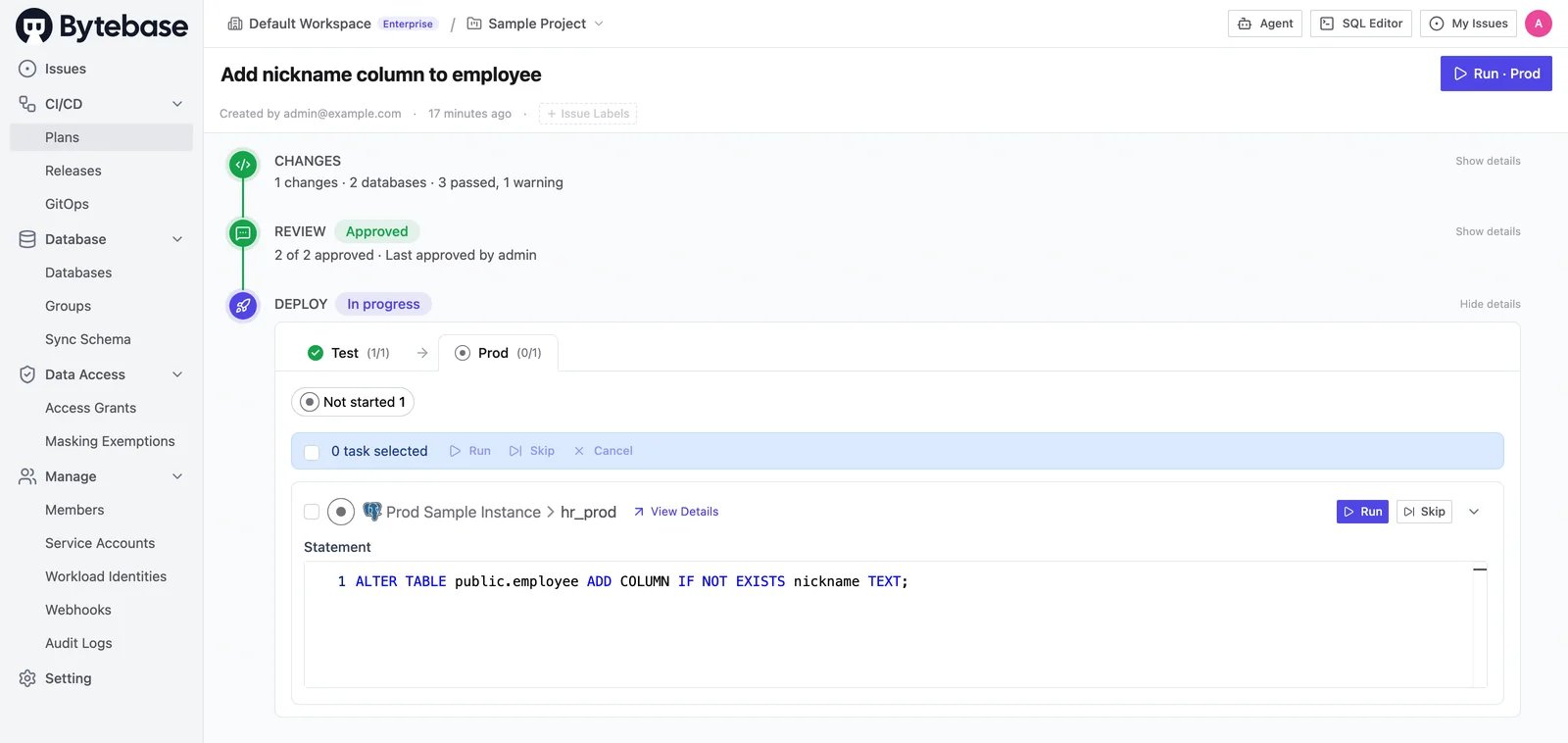Screen dimensions: 1568x743
Task: Select the Prod stage tab
Action: pos(499,353)
